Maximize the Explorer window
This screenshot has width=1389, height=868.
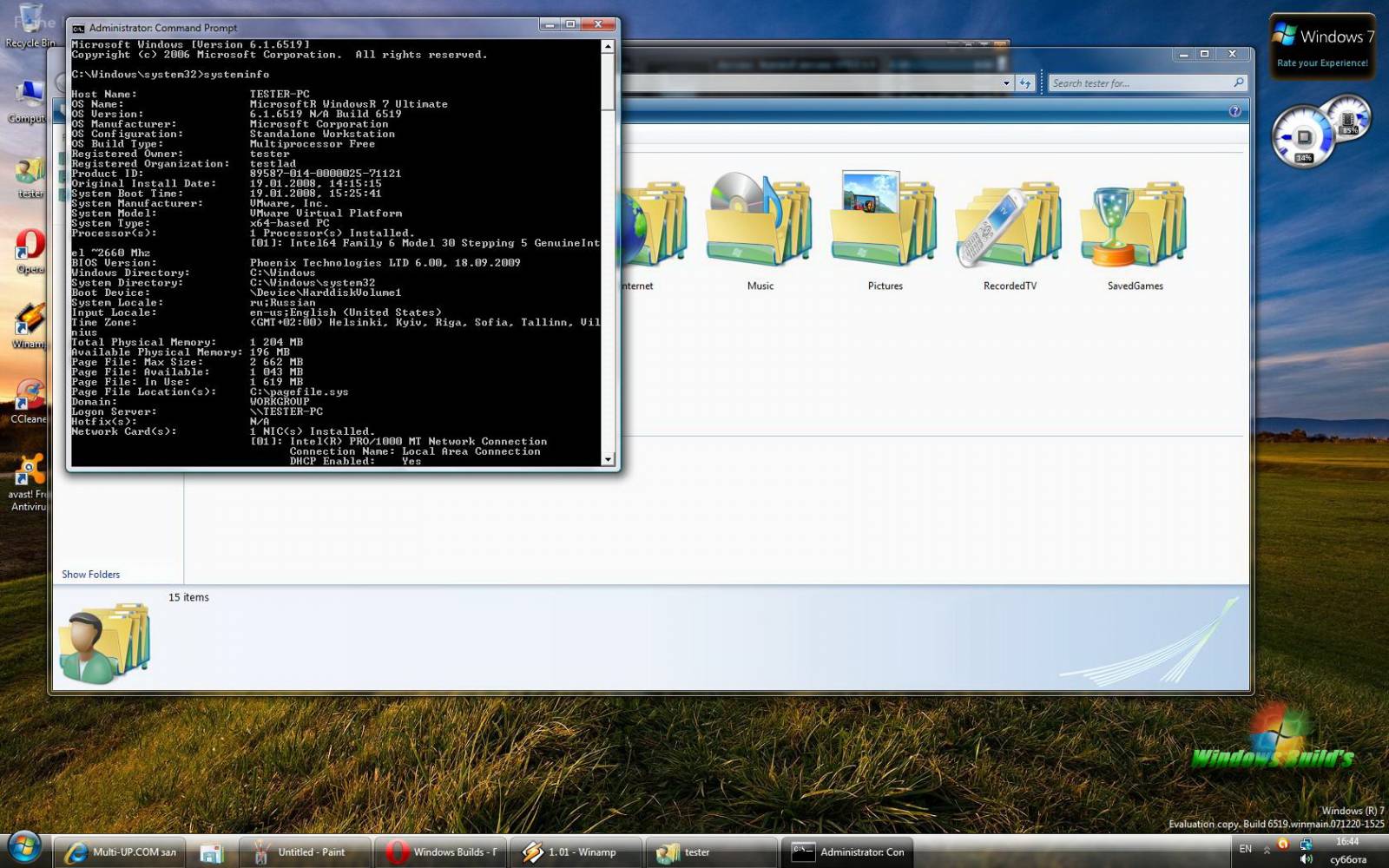(1204, 54)
